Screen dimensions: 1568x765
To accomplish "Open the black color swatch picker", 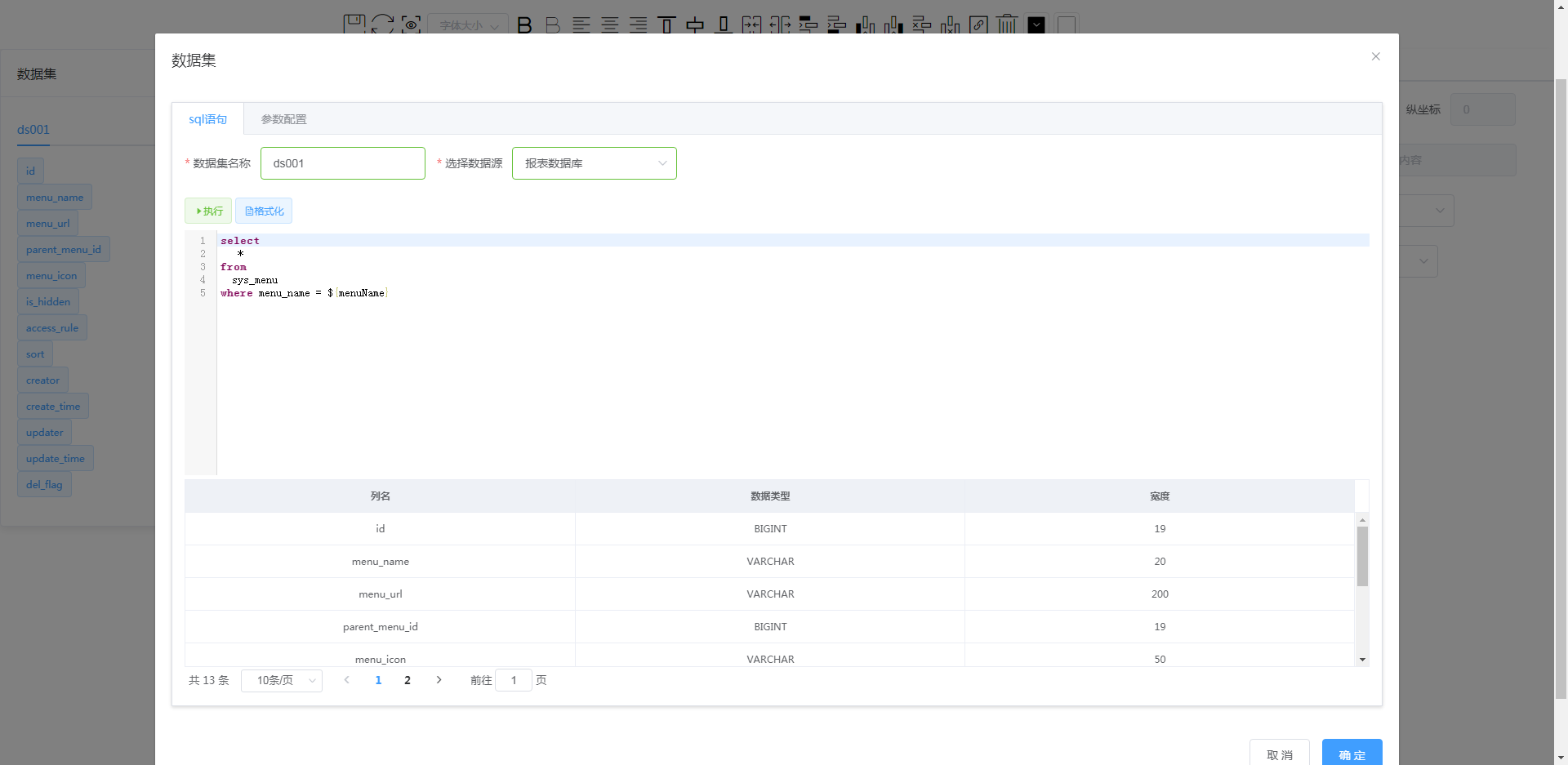I will (x=1036, y=25).
